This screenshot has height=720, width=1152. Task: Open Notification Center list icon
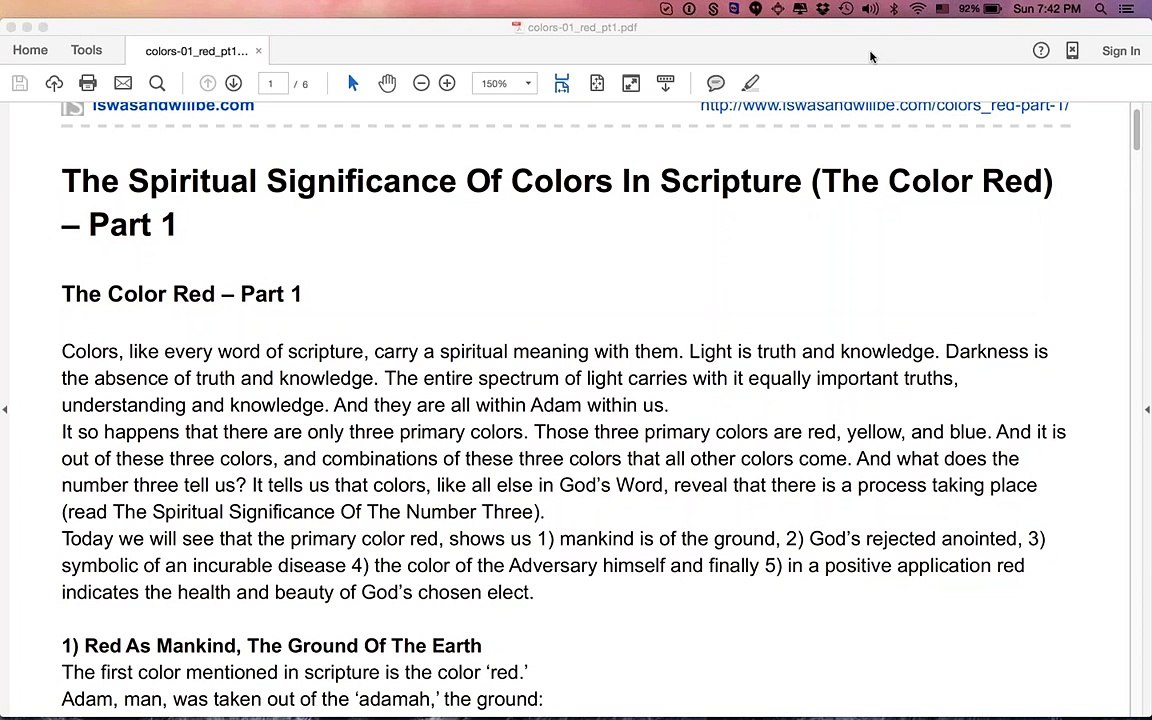1126,9
